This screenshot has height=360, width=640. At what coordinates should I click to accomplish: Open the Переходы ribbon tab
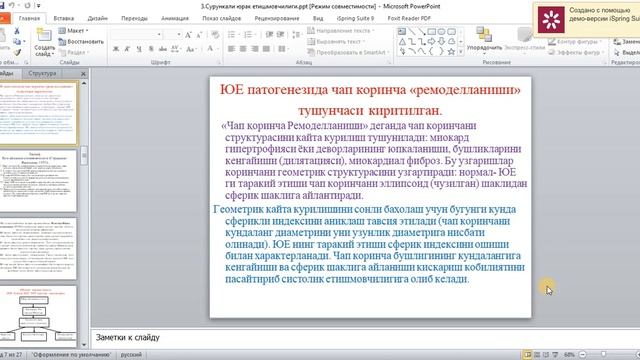tap(134, 18)
